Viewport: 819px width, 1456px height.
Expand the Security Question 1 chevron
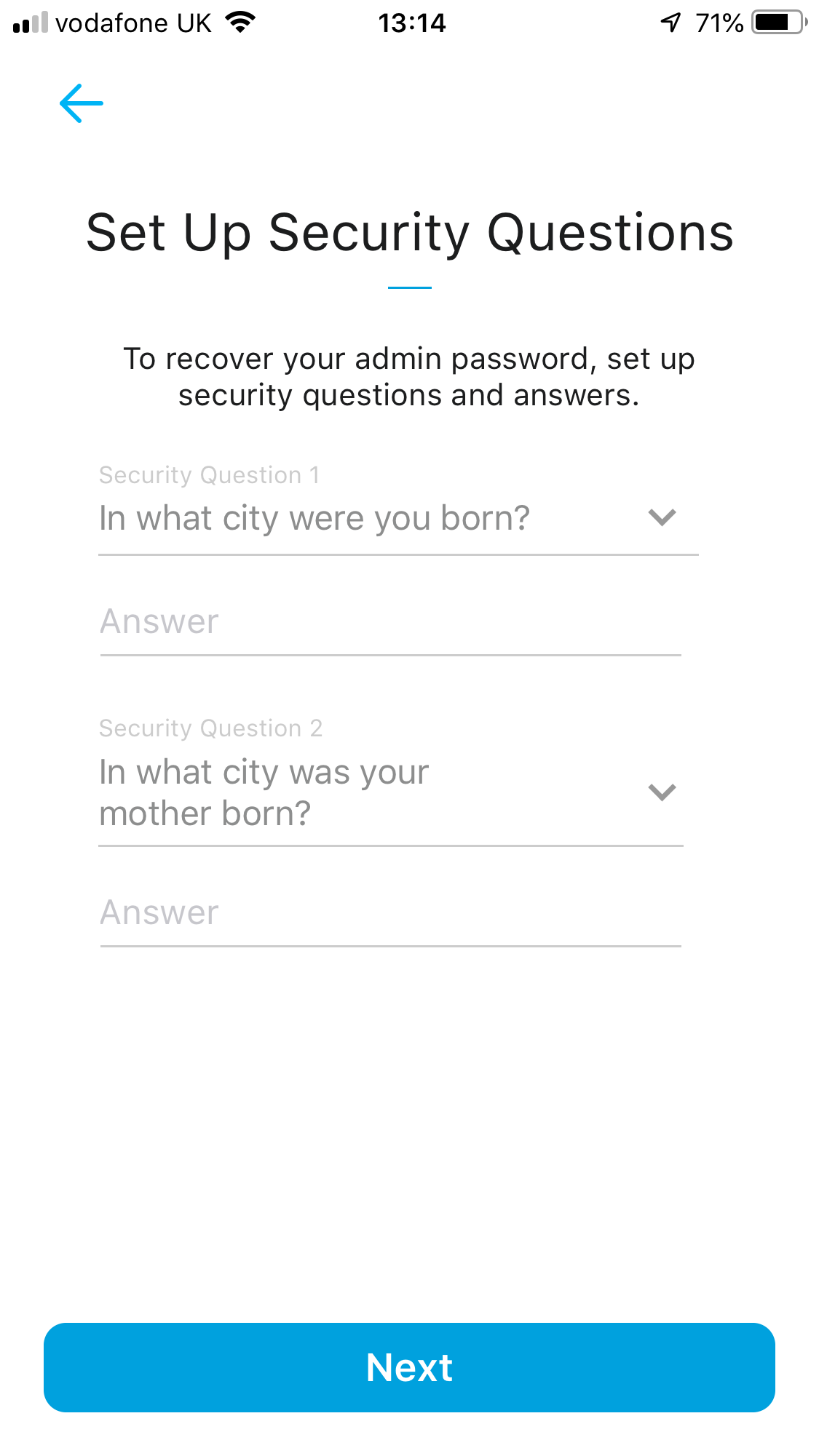662,517
